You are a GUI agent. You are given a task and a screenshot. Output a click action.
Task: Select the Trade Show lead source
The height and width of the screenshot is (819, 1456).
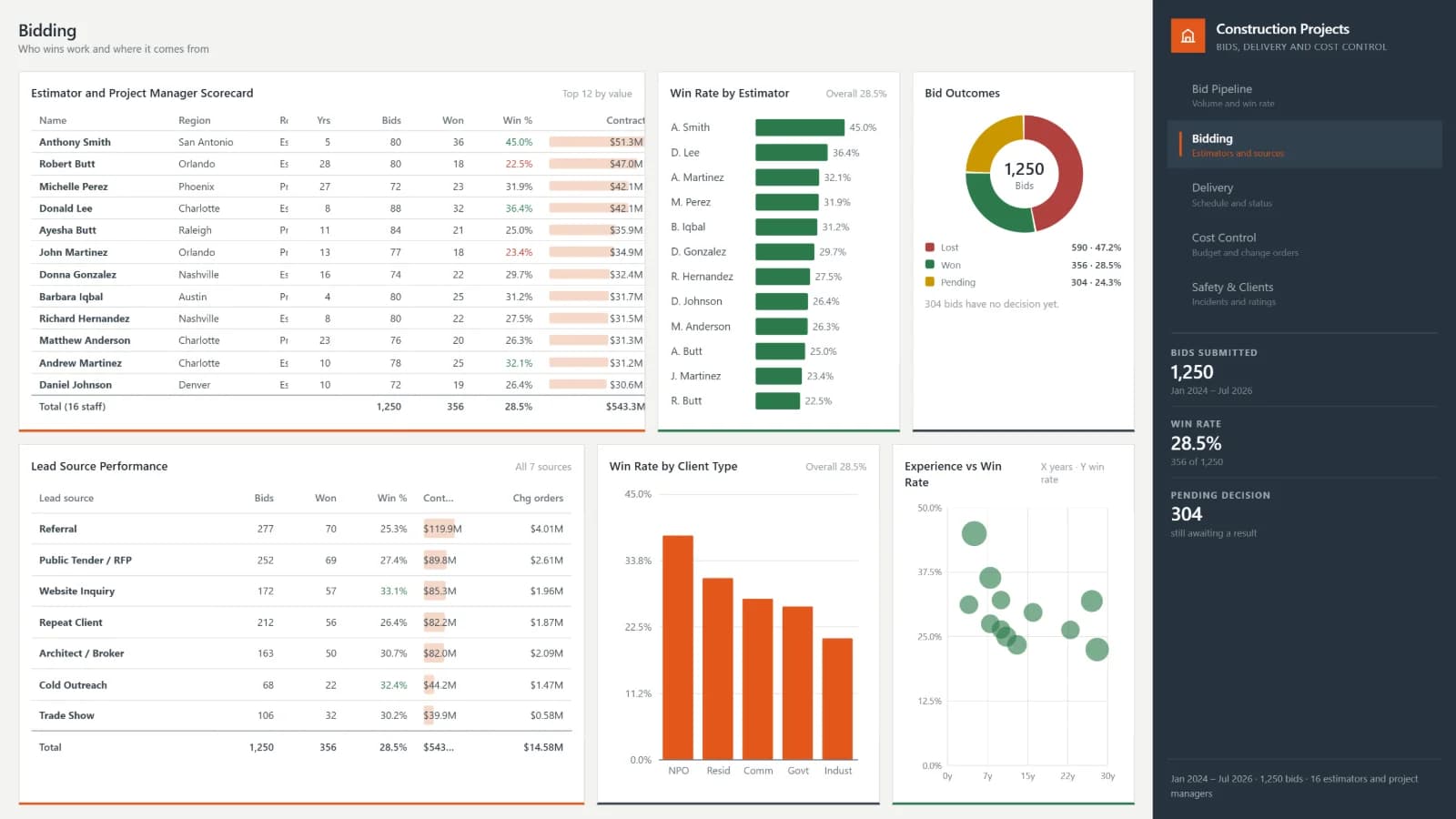point(66,715)
